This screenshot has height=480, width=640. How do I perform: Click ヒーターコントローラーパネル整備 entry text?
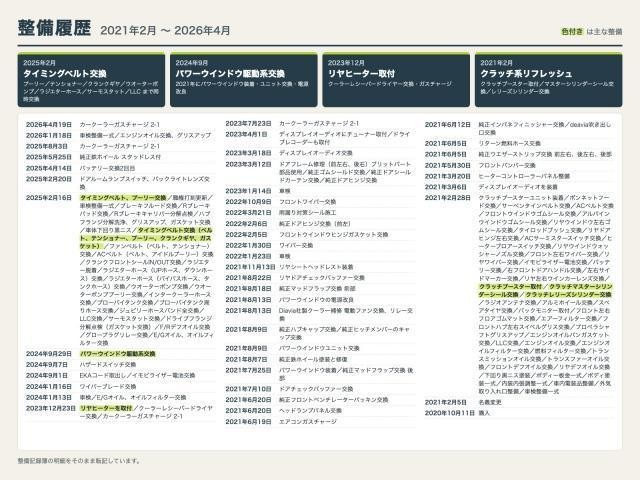[x=524, y=176]
